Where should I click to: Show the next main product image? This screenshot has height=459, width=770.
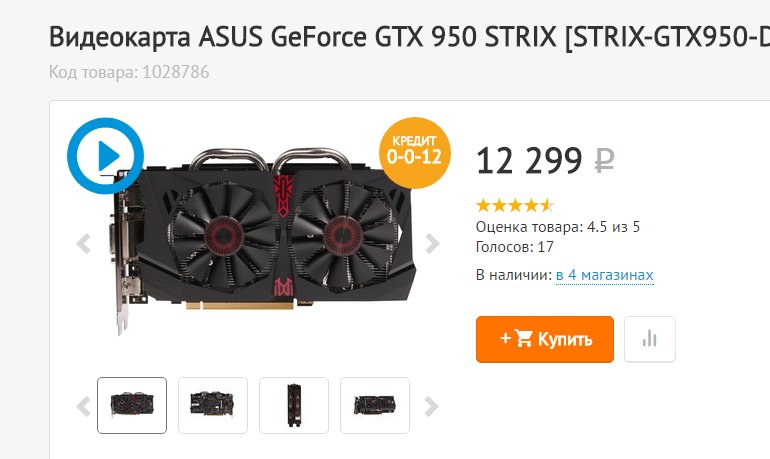[432, 243]
